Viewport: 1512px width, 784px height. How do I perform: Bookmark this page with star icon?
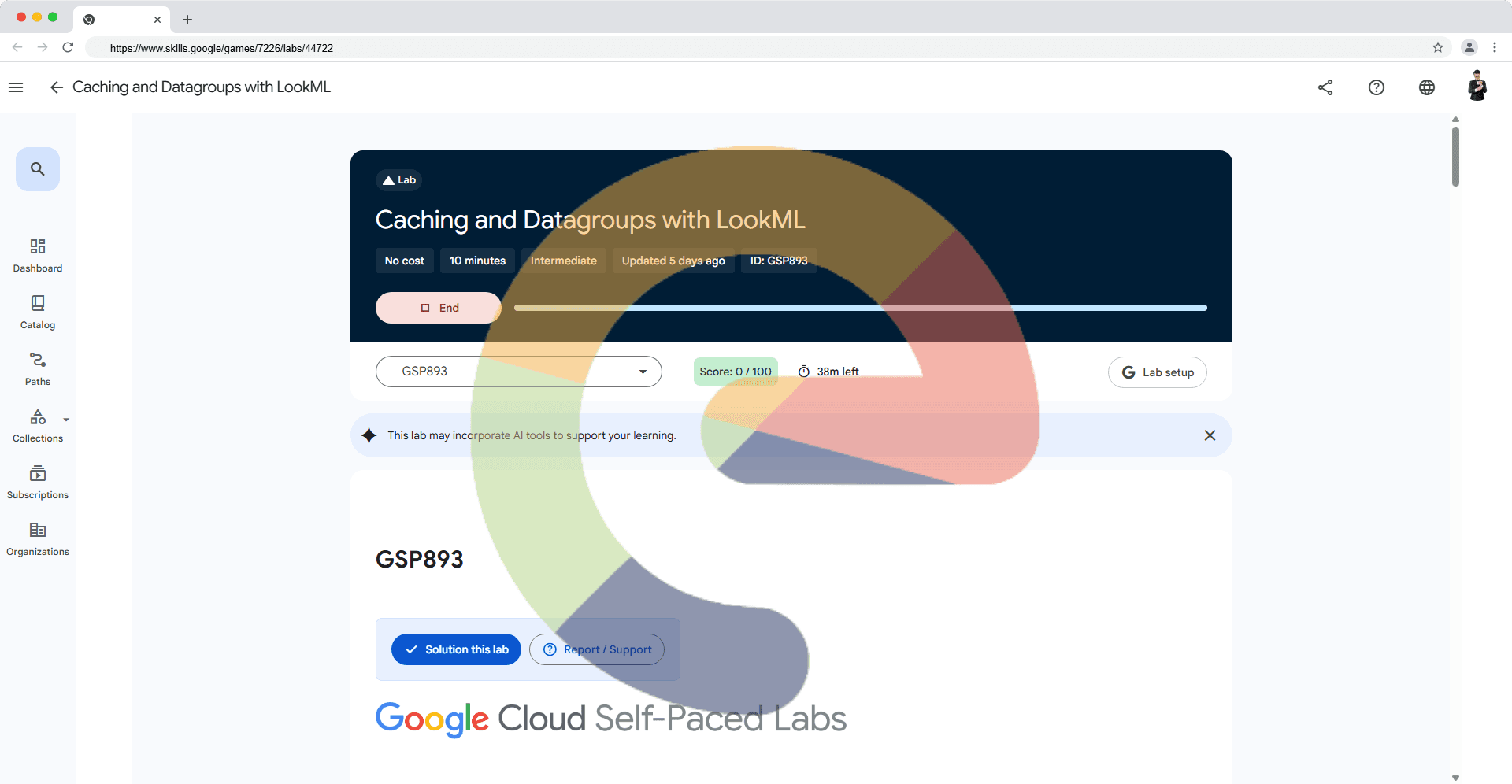pos(1438,47)
